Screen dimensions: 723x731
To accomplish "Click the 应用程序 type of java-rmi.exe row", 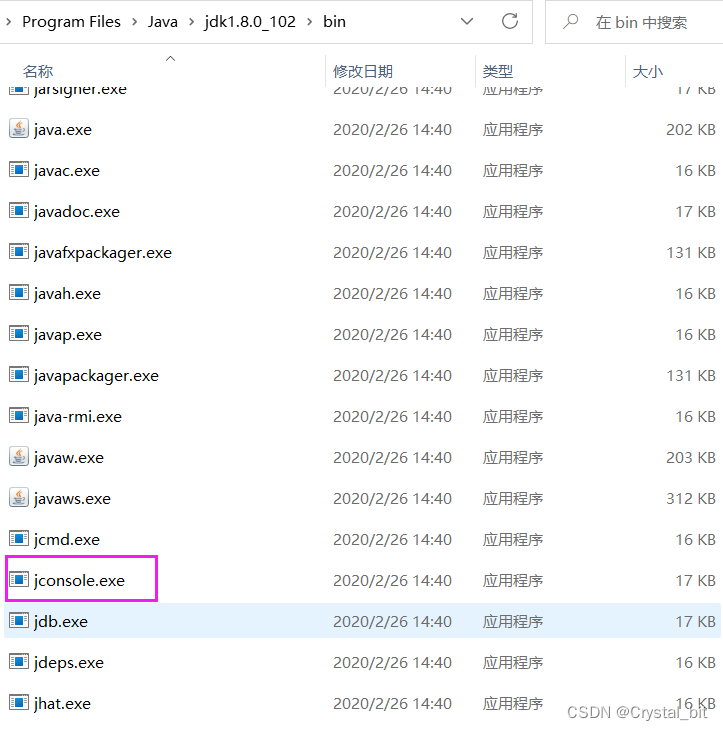I will pos(513,417).
